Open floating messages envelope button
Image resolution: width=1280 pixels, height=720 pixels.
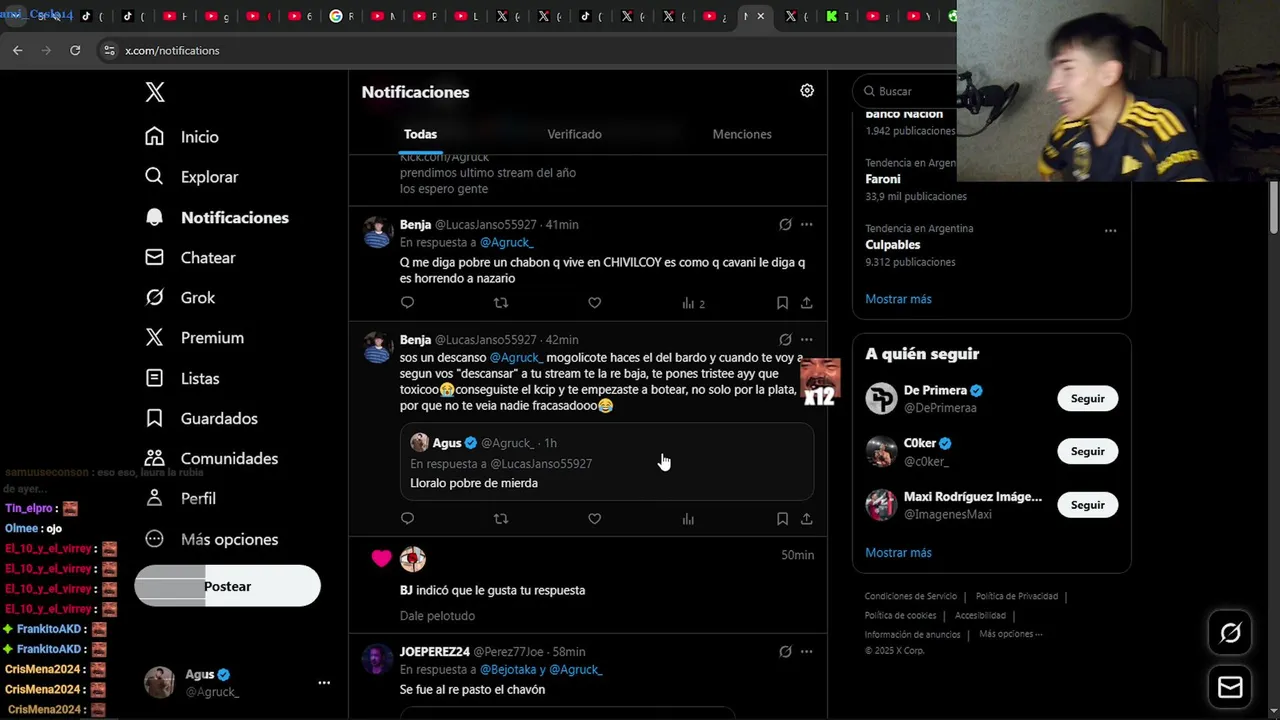pyautogui.click(x=1230, y=688)
